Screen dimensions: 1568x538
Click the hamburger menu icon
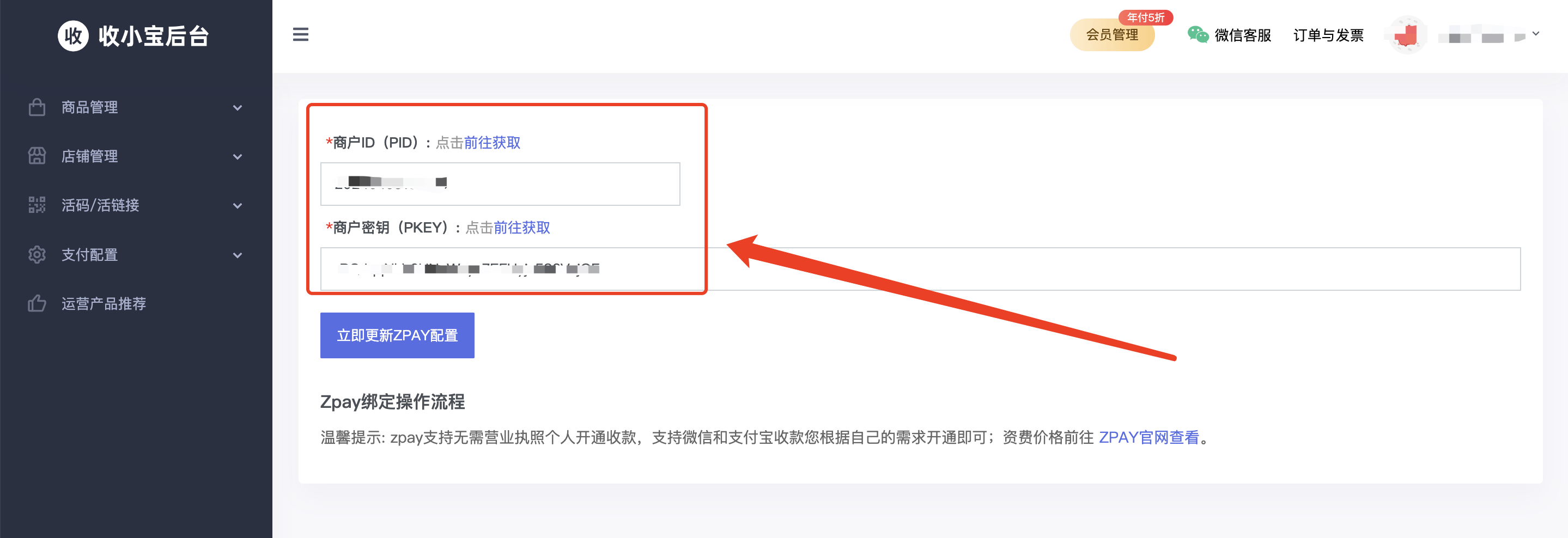[x=301, y=35]
